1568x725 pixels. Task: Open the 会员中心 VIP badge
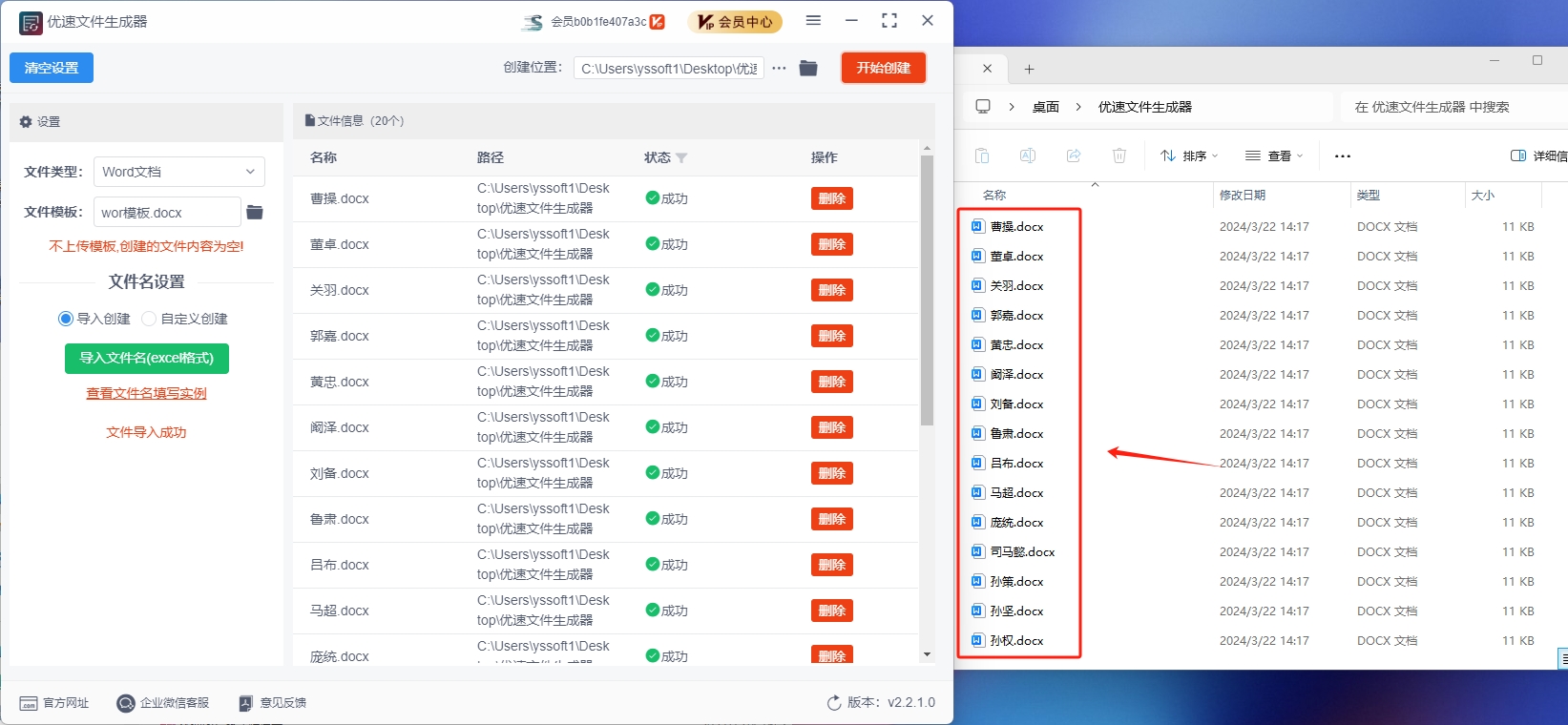tap(735, 22)
